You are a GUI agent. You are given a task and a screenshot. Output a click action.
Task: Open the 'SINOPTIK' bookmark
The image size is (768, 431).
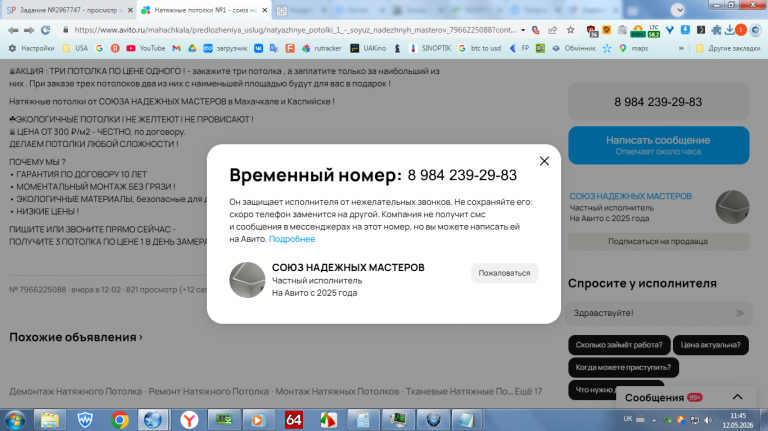pyautogui.click(x=431, y=48)
